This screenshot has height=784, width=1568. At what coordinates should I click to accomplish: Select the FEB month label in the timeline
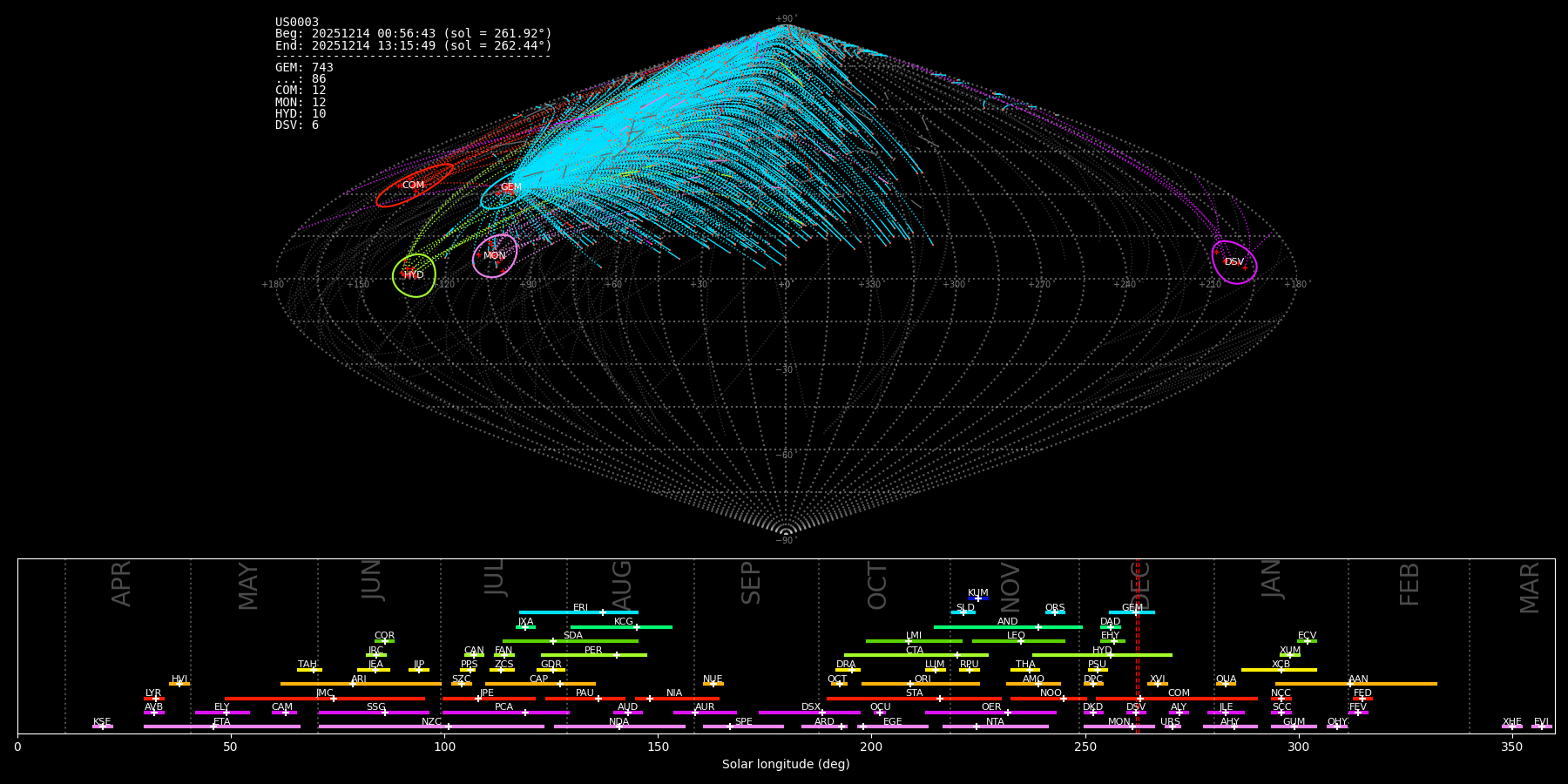pos(1409,585)
